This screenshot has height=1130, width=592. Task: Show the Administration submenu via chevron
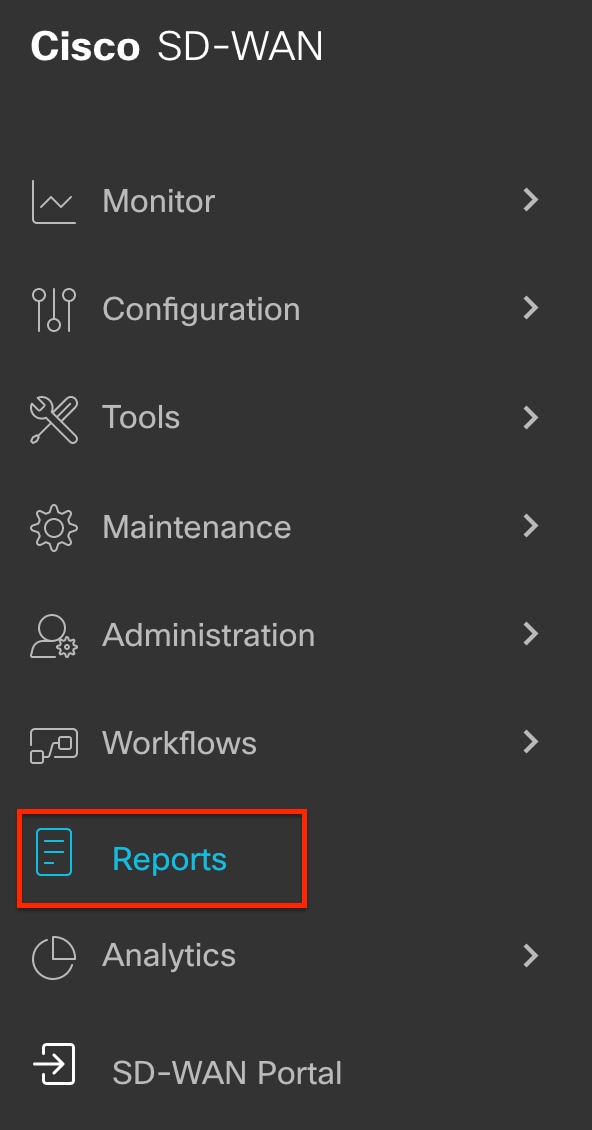531,633
